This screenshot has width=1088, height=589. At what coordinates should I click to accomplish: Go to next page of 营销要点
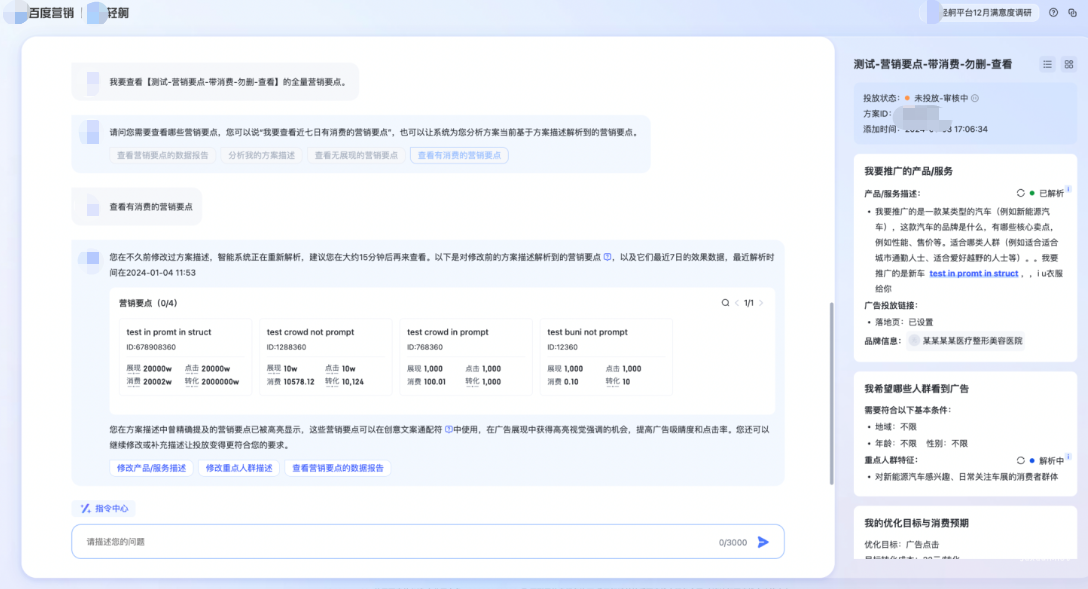(761, 303)
